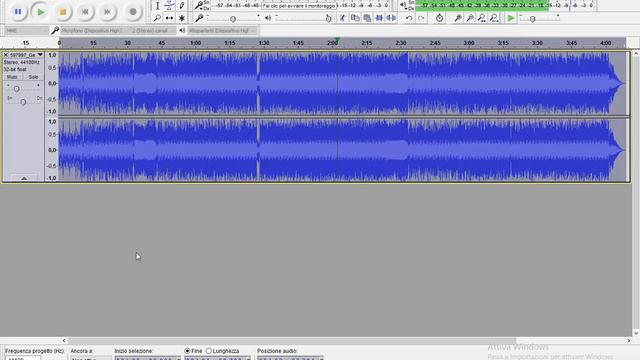Click the Silence audio icon
This screenshot has height=360, width=640.
(x=391, y=18)
